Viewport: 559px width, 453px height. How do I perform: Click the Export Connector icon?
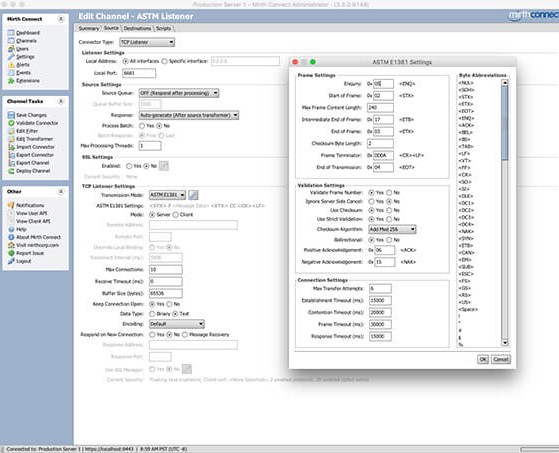tap(11, 155)
